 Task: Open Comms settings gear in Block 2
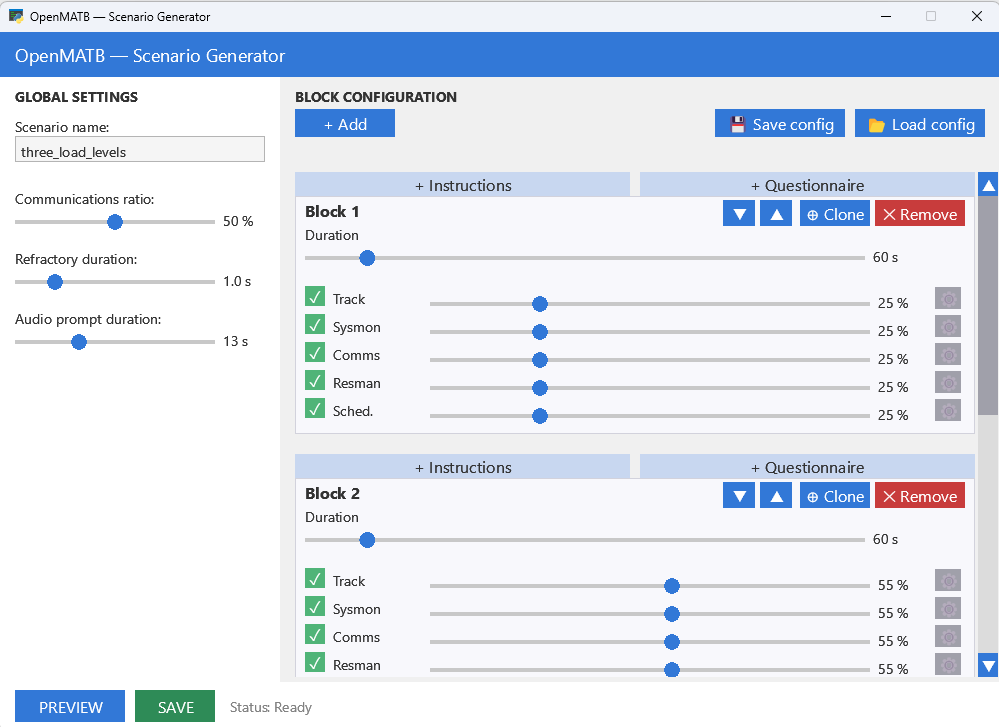point(947,637)
